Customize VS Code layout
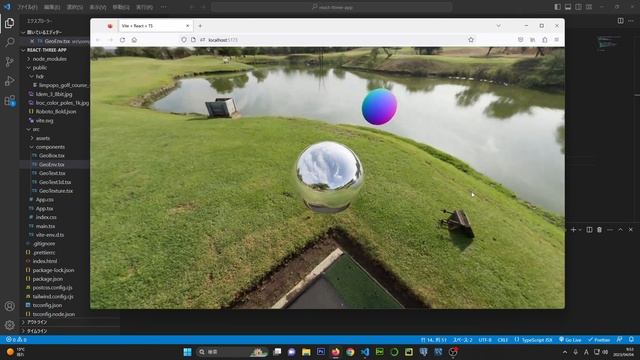The image size is (640, 360). click(589, 7)
